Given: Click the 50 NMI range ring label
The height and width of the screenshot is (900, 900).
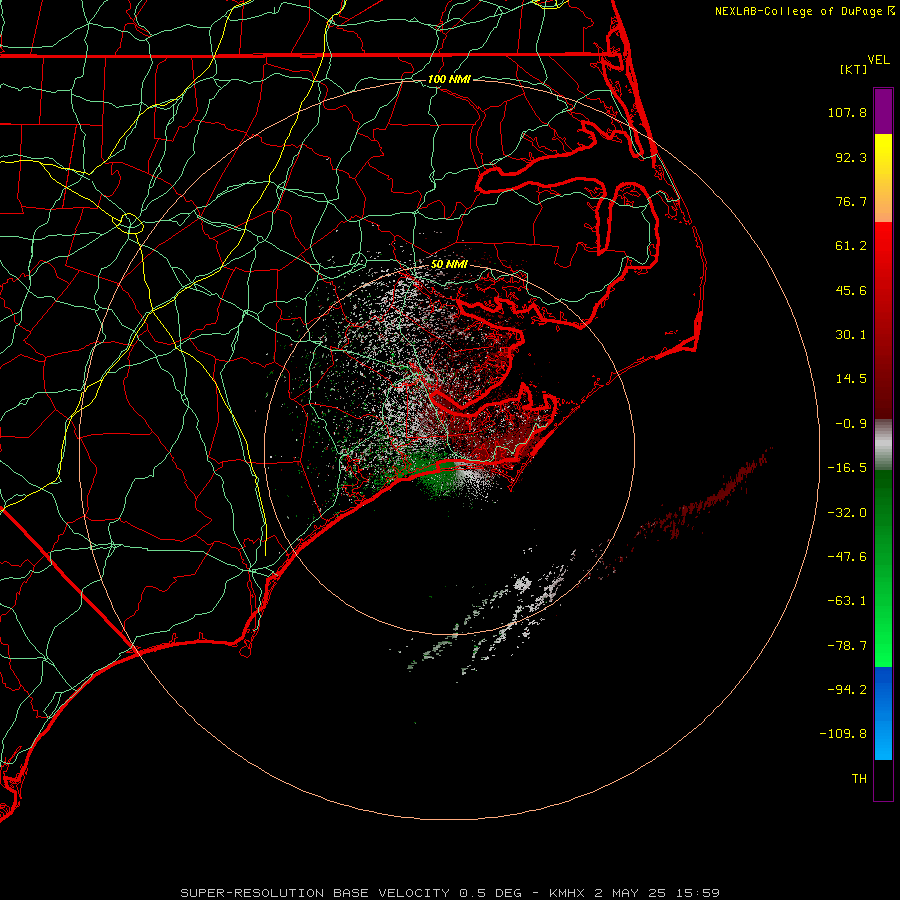Looking at the screenshot, I should coord(449,265).
